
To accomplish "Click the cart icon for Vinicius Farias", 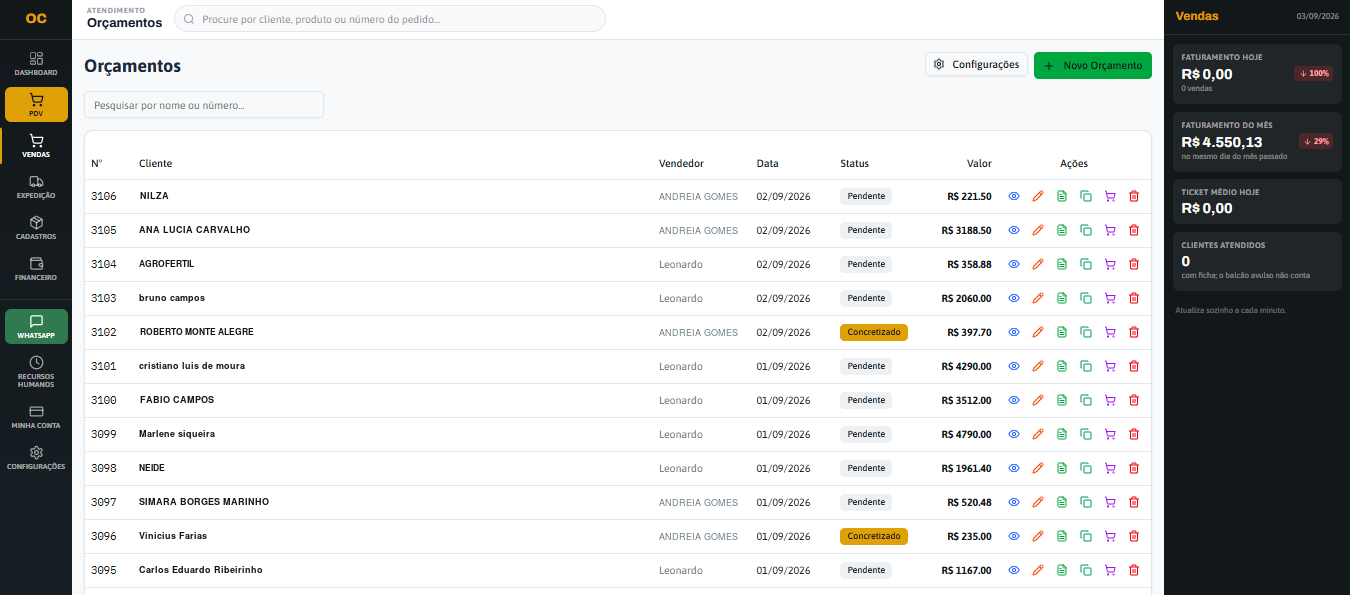I will tap(1110, 536).
